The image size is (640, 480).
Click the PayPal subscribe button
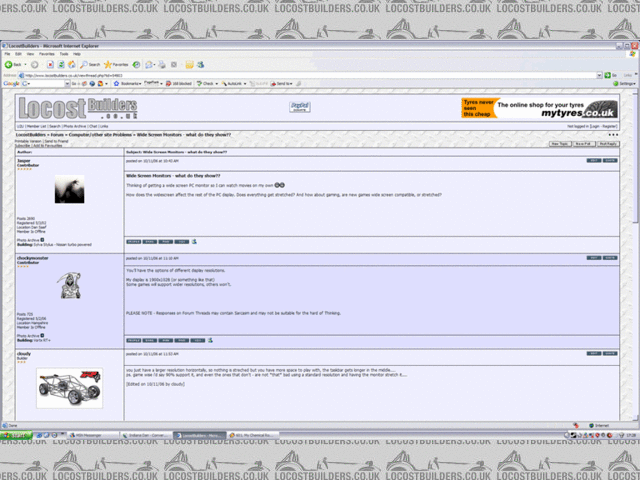click(x=300, y=107)
